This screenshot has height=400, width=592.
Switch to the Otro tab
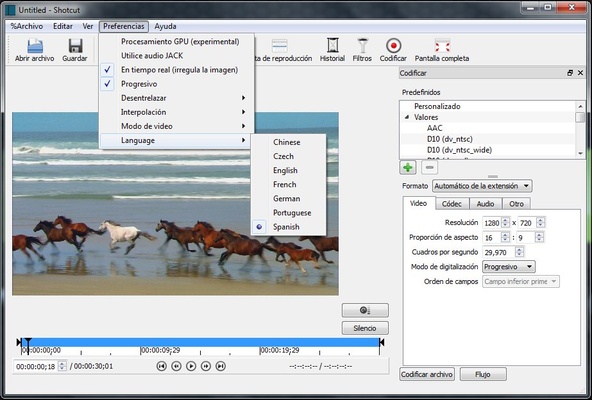(x=516, y=204)
